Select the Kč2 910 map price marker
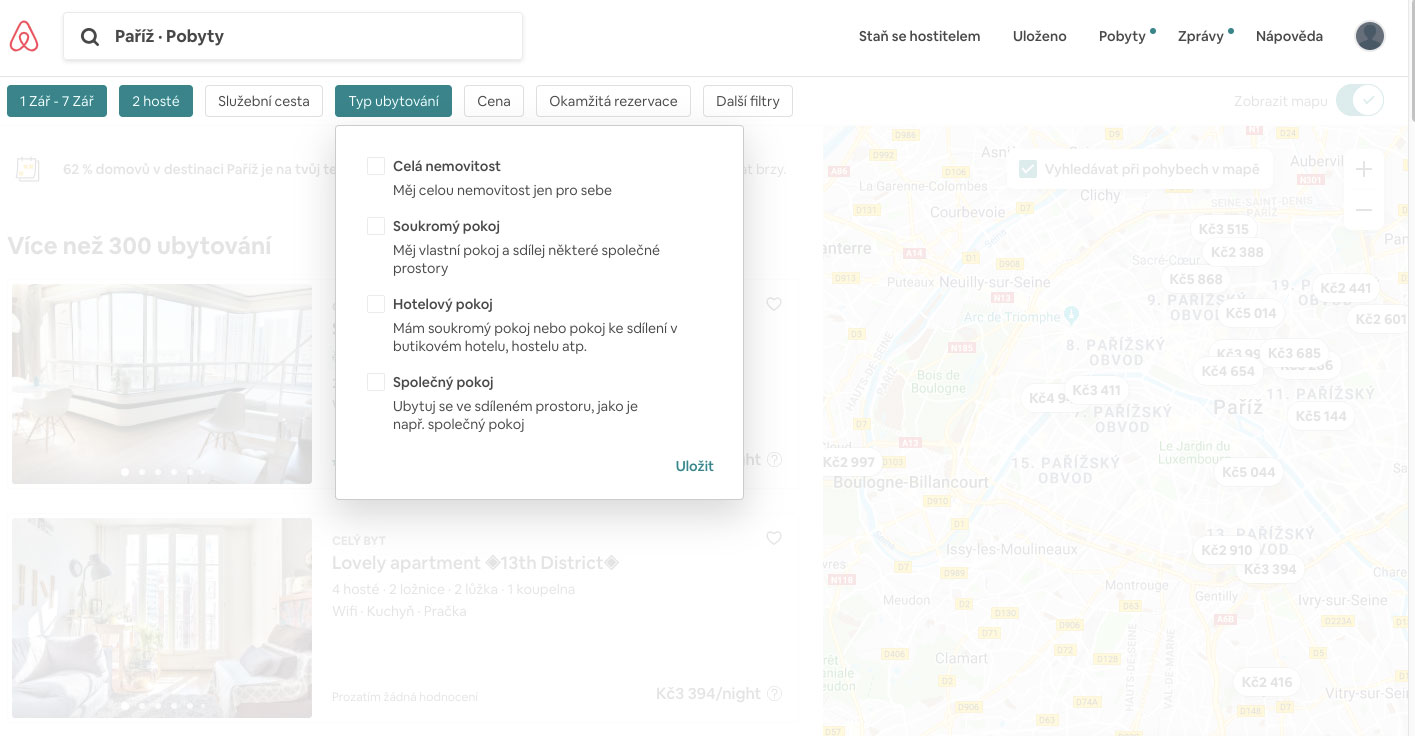Screen dimensions: 1415x736 [x=1226, y=550]
